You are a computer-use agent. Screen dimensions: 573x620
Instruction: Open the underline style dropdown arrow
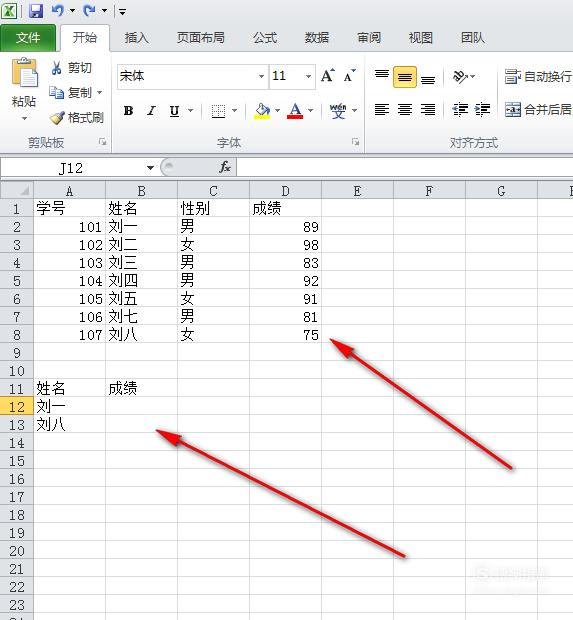coord(191,111)
